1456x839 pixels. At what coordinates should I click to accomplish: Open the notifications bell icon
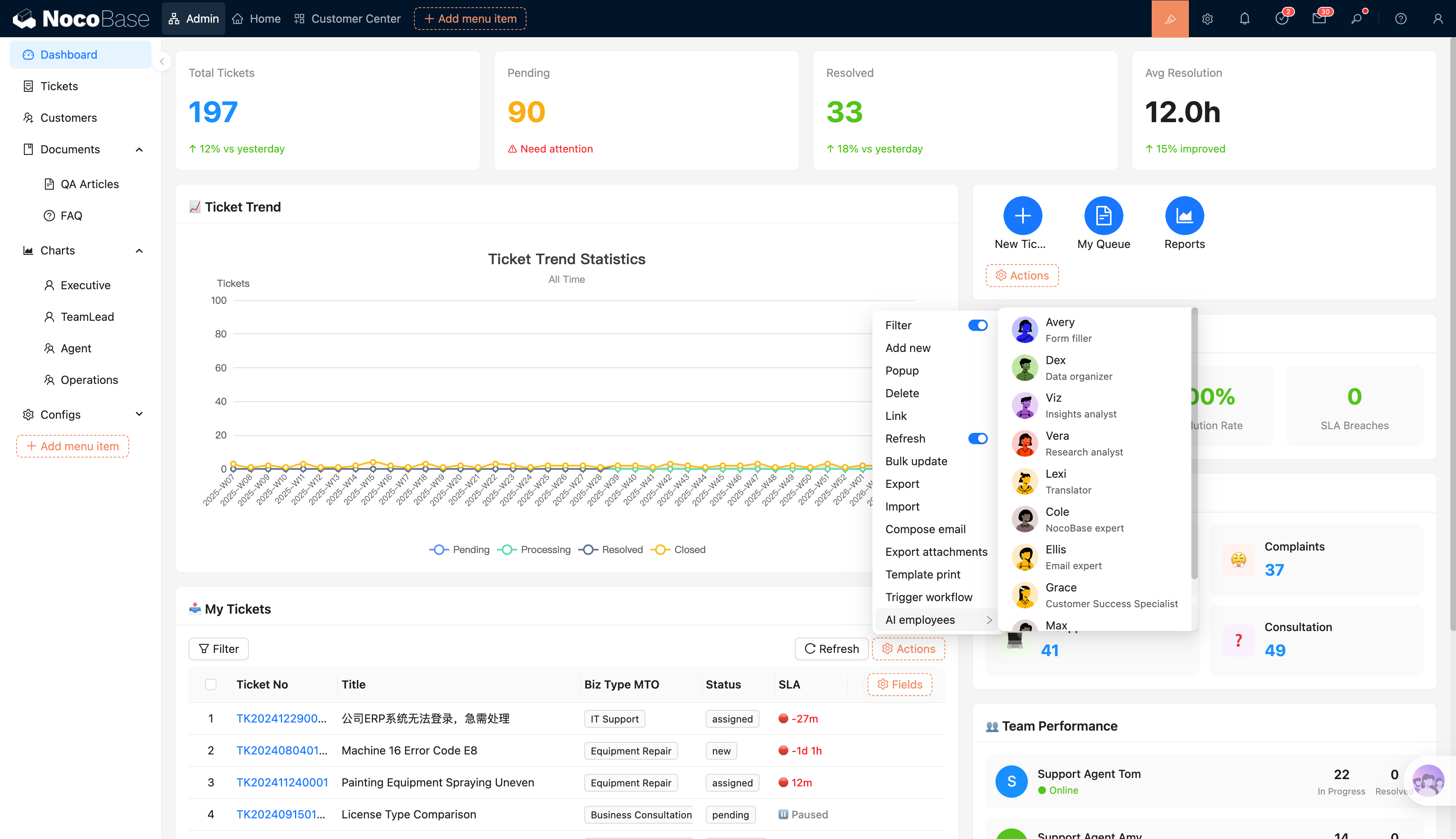pyautogui.click(x=1244, y=19)
